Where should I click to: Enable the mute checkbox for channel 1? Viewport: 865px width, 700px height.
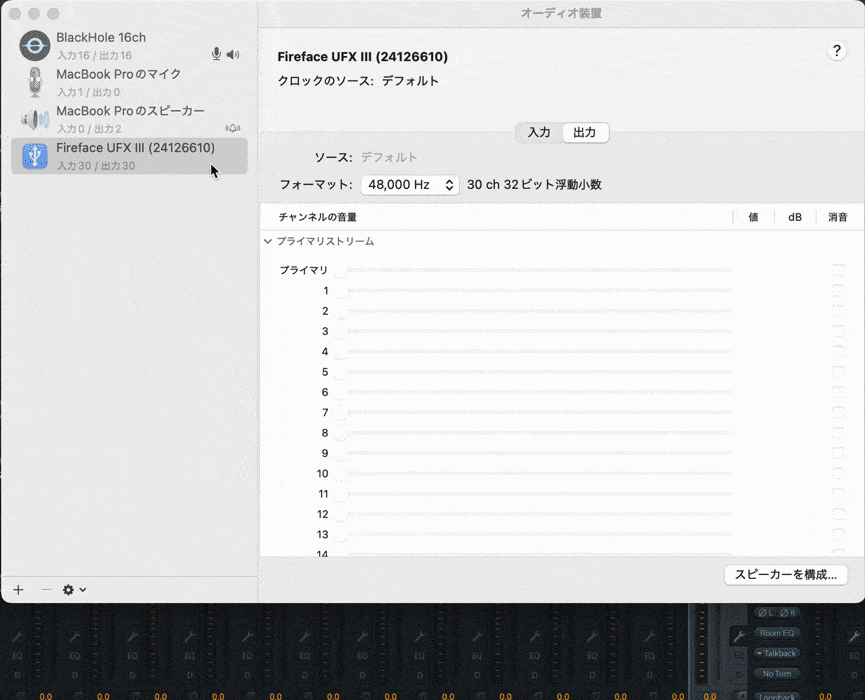838,290
